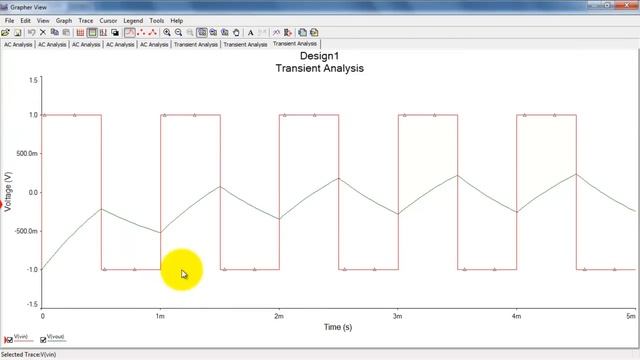Select the Pan hand tool

tap(236, 33)
